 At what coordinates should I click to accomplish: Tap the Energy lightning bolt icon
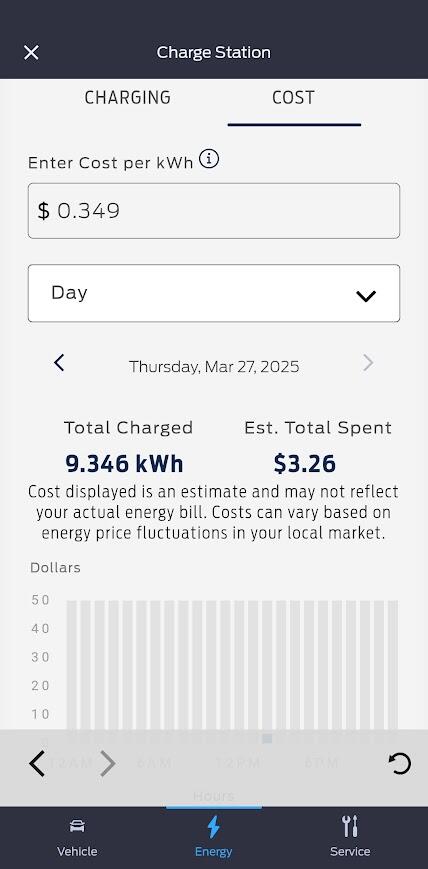point(213,827)
